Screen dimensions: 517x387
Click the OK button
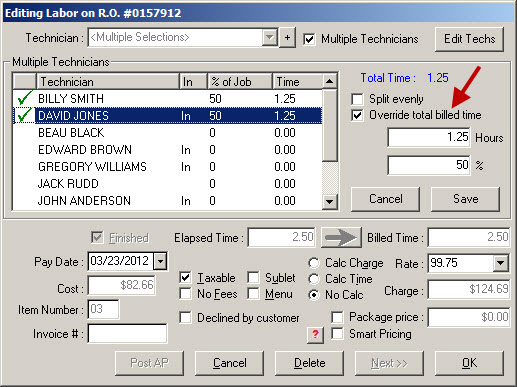click(469, 363)
